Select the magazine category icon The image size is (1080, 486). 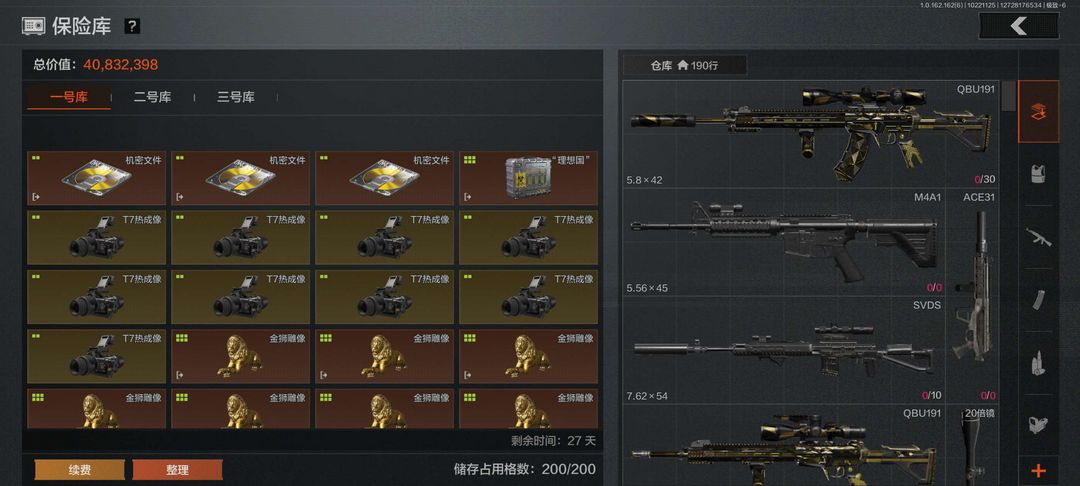pyautogui.click(x=1038, y=299)
